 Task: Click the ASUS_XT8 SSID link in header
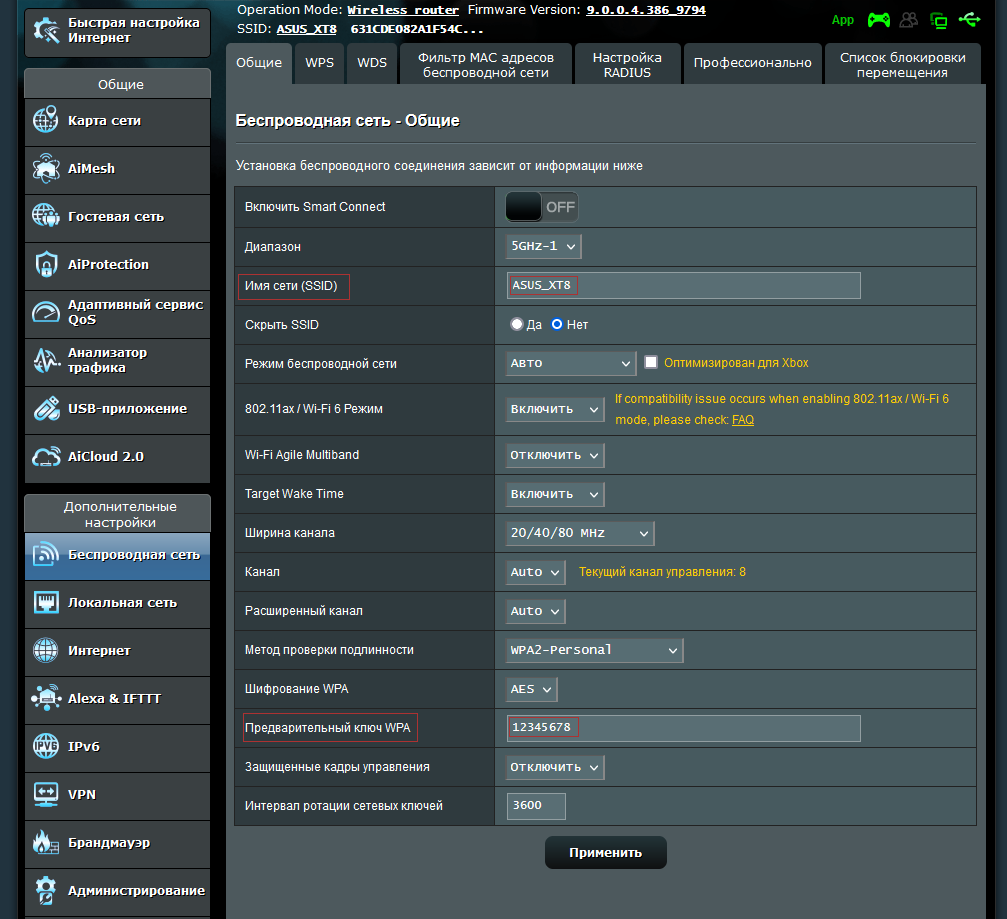(x=306, y=29)
